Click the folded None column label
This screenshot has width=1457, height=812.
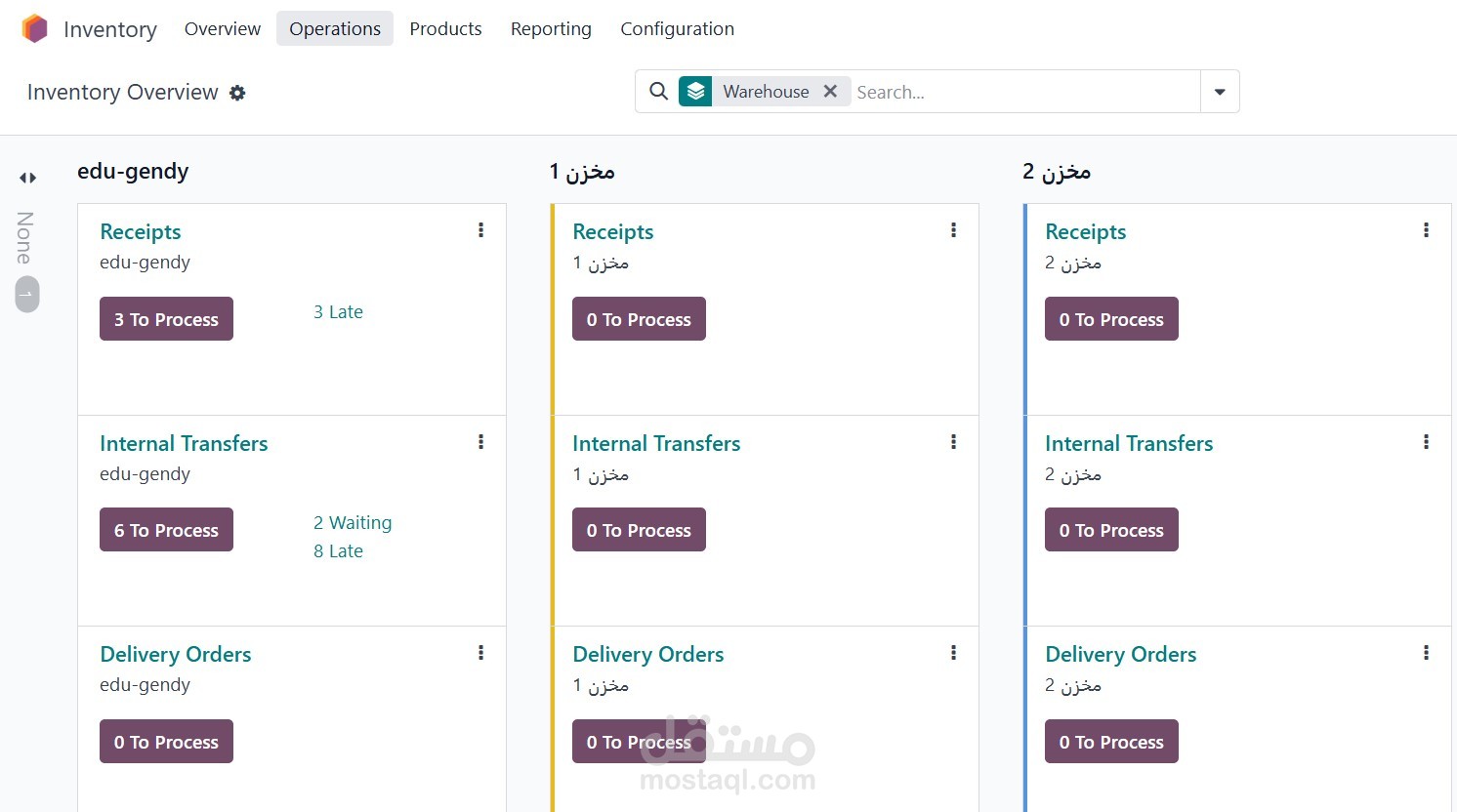[26, 238]
